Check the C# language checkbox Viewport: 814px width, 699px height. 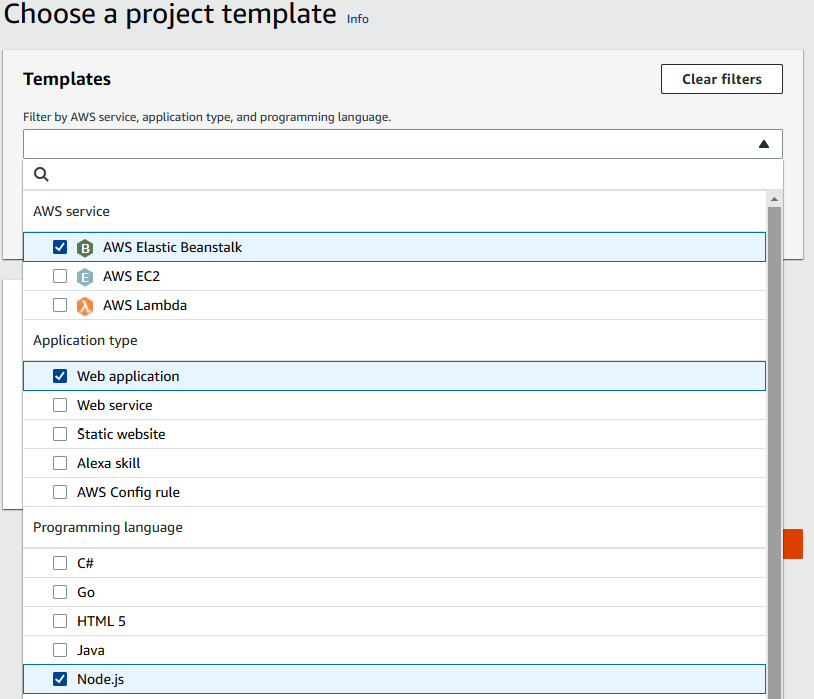pyautogui.click(x=60, y=563)
